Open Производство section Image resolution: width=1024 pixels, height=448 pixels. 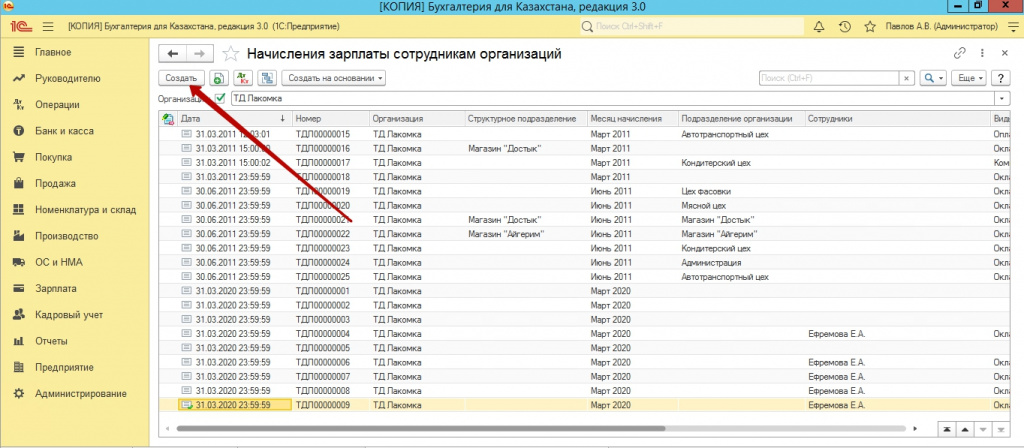67,236
